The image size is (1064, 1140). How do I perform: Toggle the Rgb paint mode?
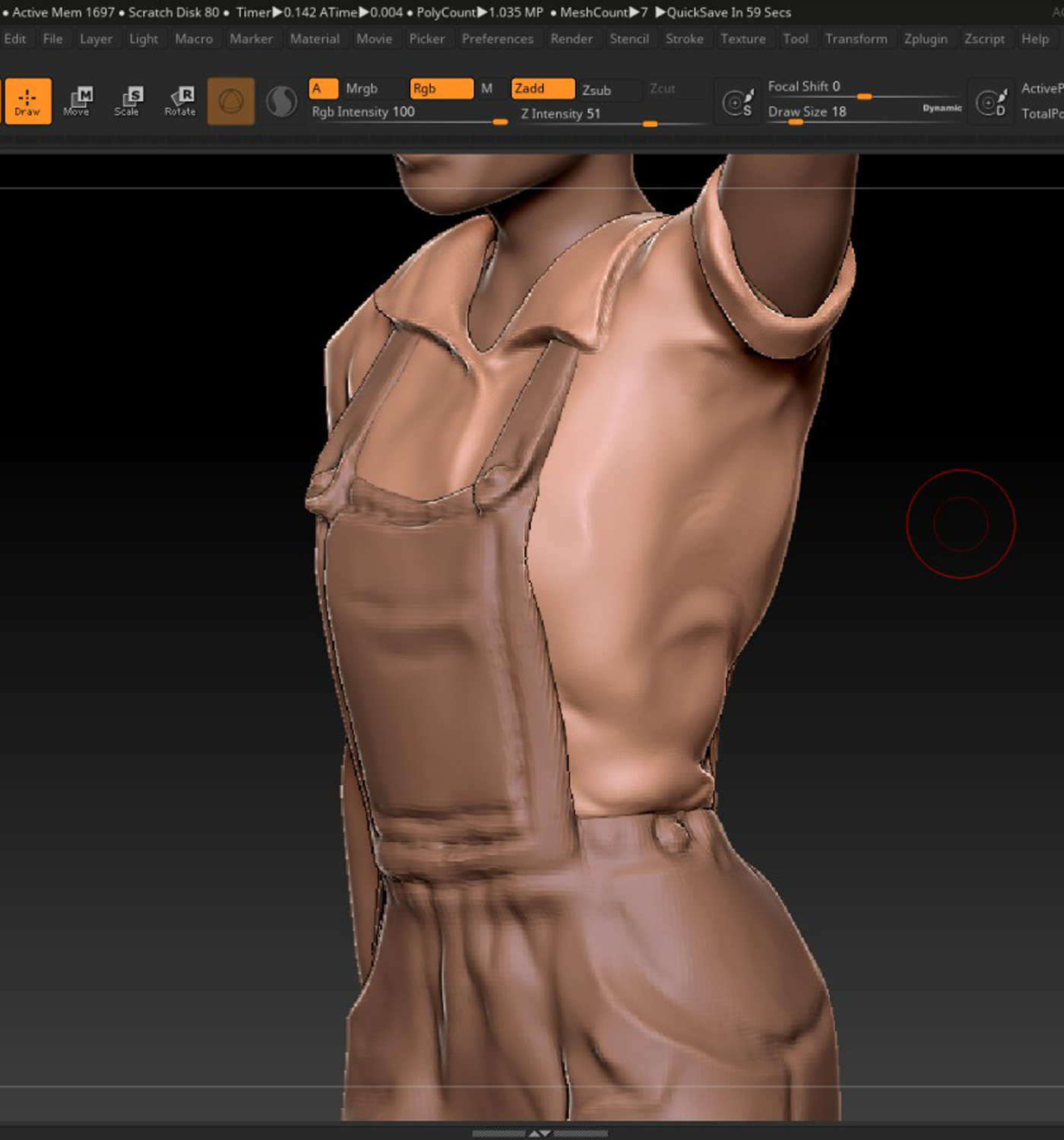(x=441, y=89)
